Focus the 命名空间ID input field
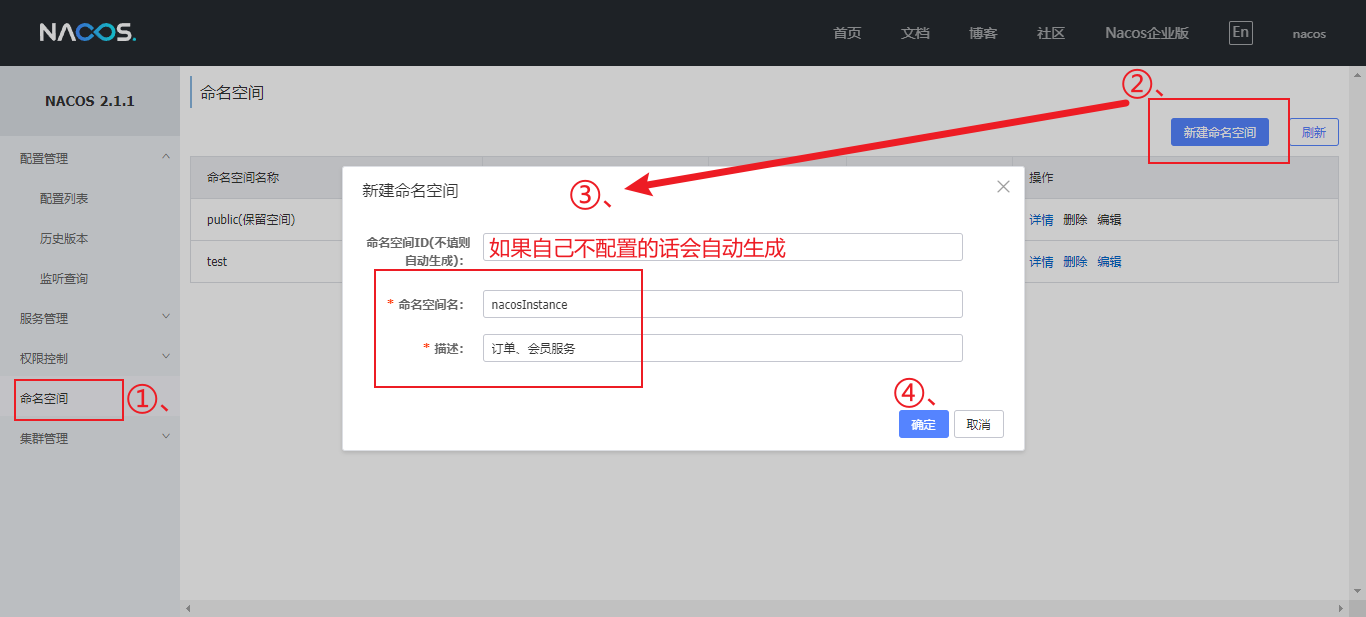The image size is (1366, 617). coord(722,247)
